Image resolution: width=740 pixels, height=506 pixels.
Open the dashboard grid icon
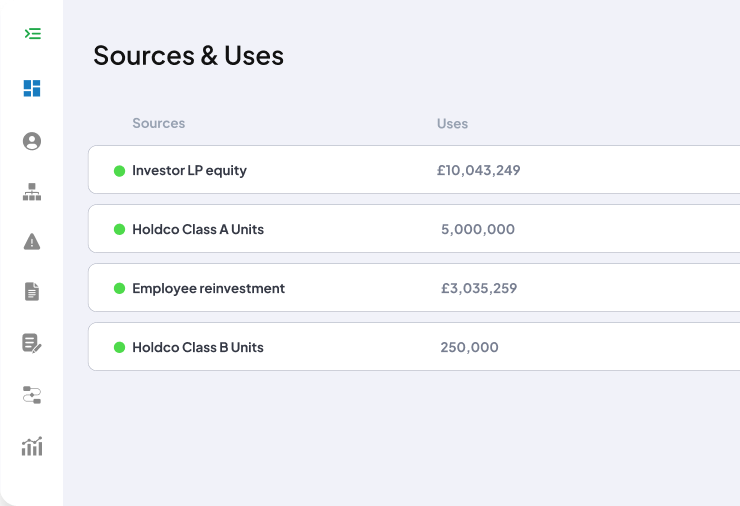click(x=32, y=88)
